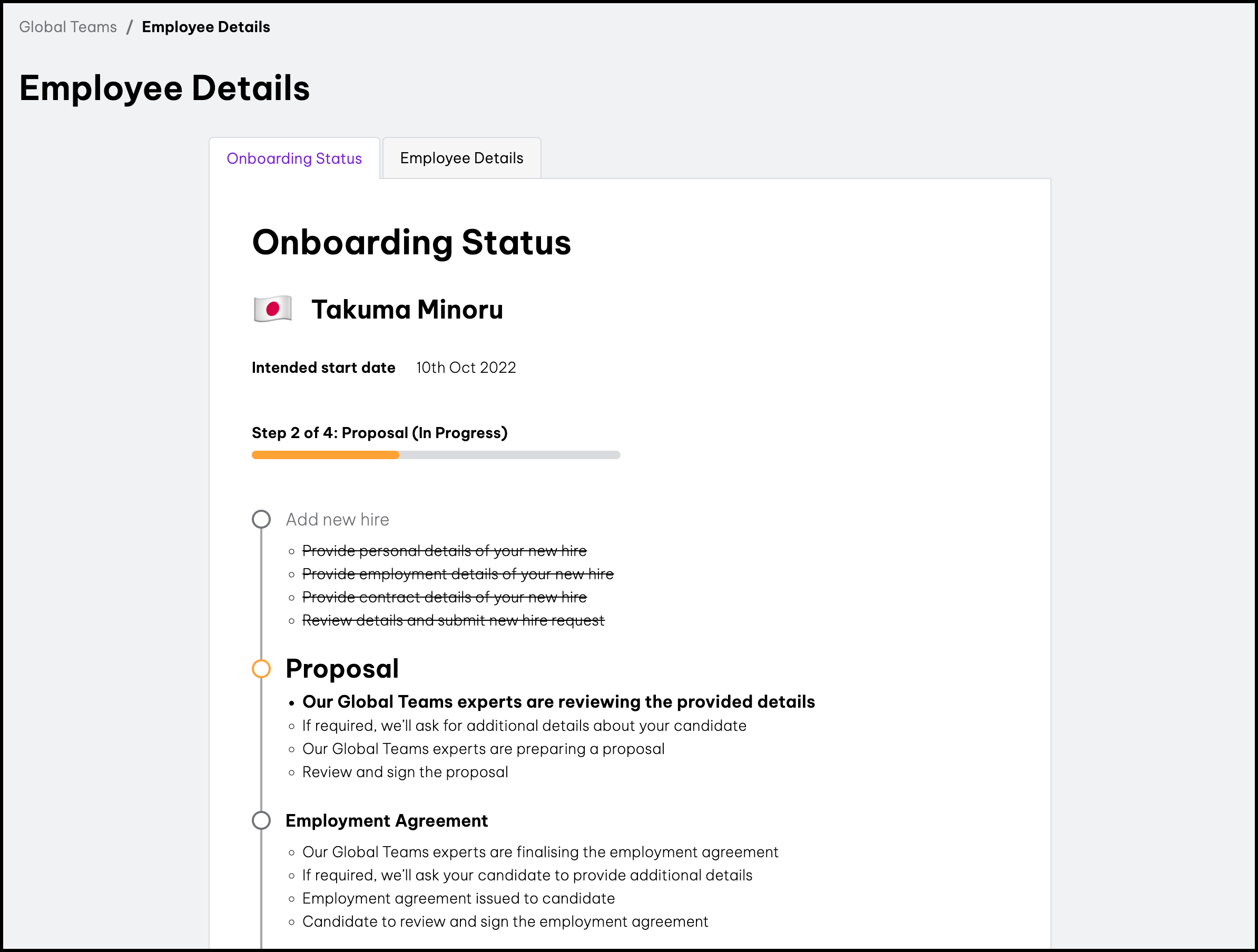Go to Global Teams breadcrumb link
The height and width of the screenshot is (952, 1258).
(x=67, y=27)
